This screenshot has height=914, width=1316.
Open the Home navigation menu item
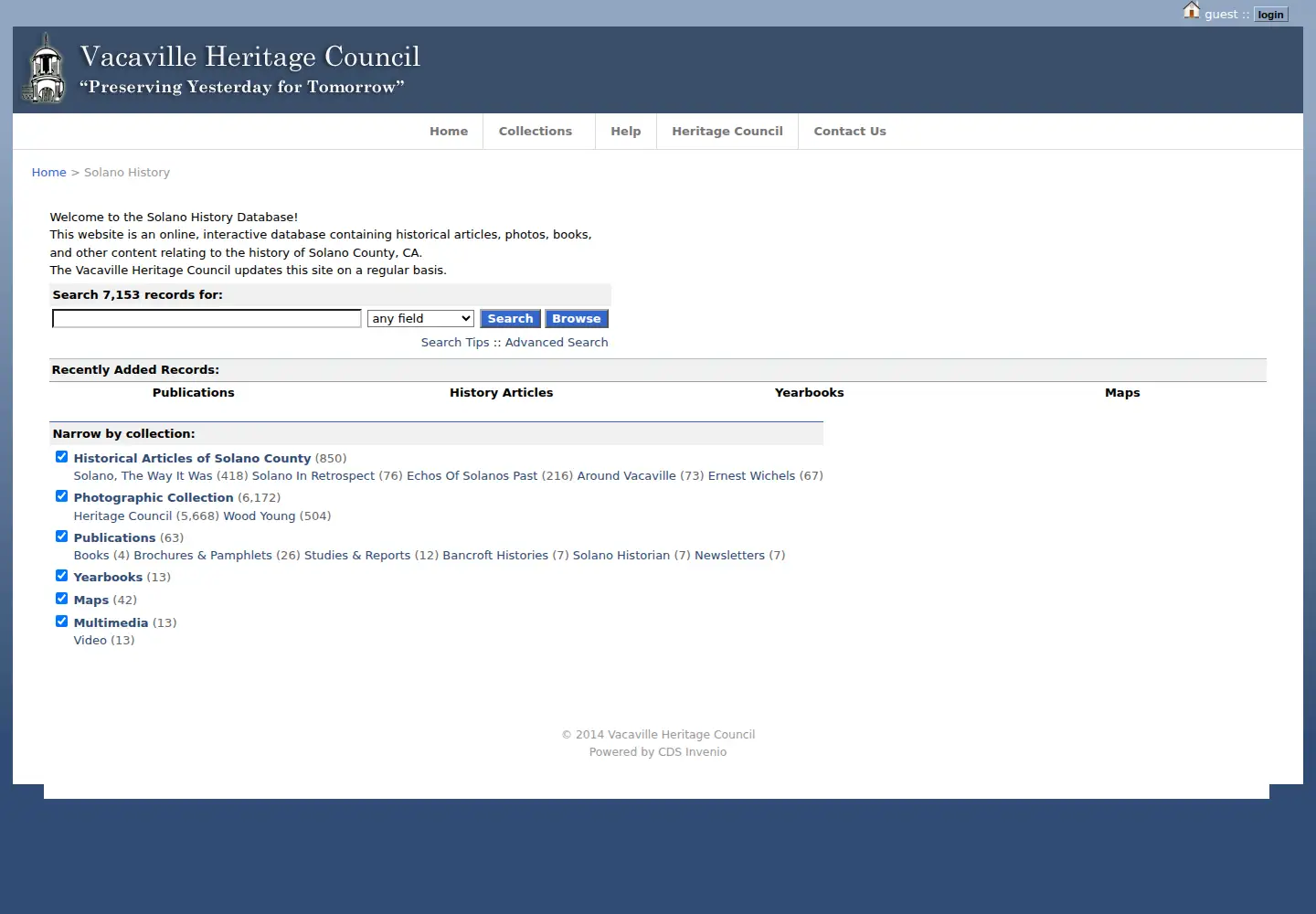click(x=449, y=132)
